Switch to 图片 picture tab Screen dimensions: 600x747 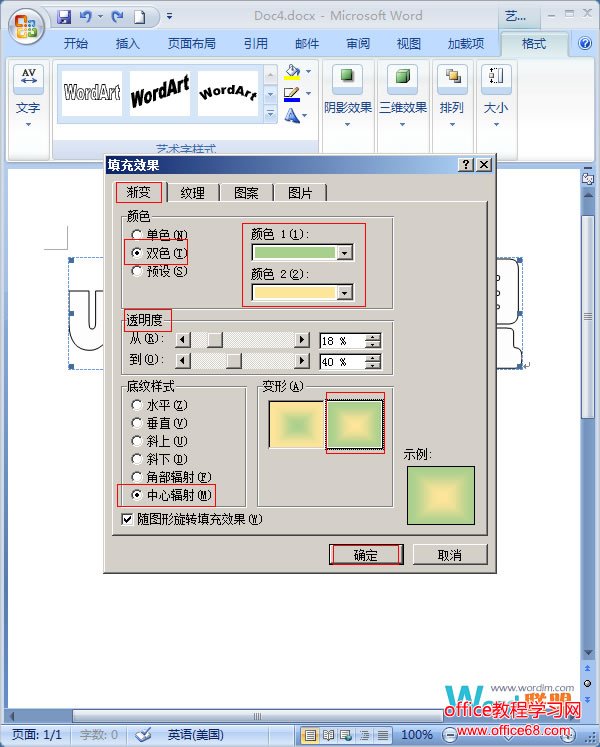click(x=300, y=192)
